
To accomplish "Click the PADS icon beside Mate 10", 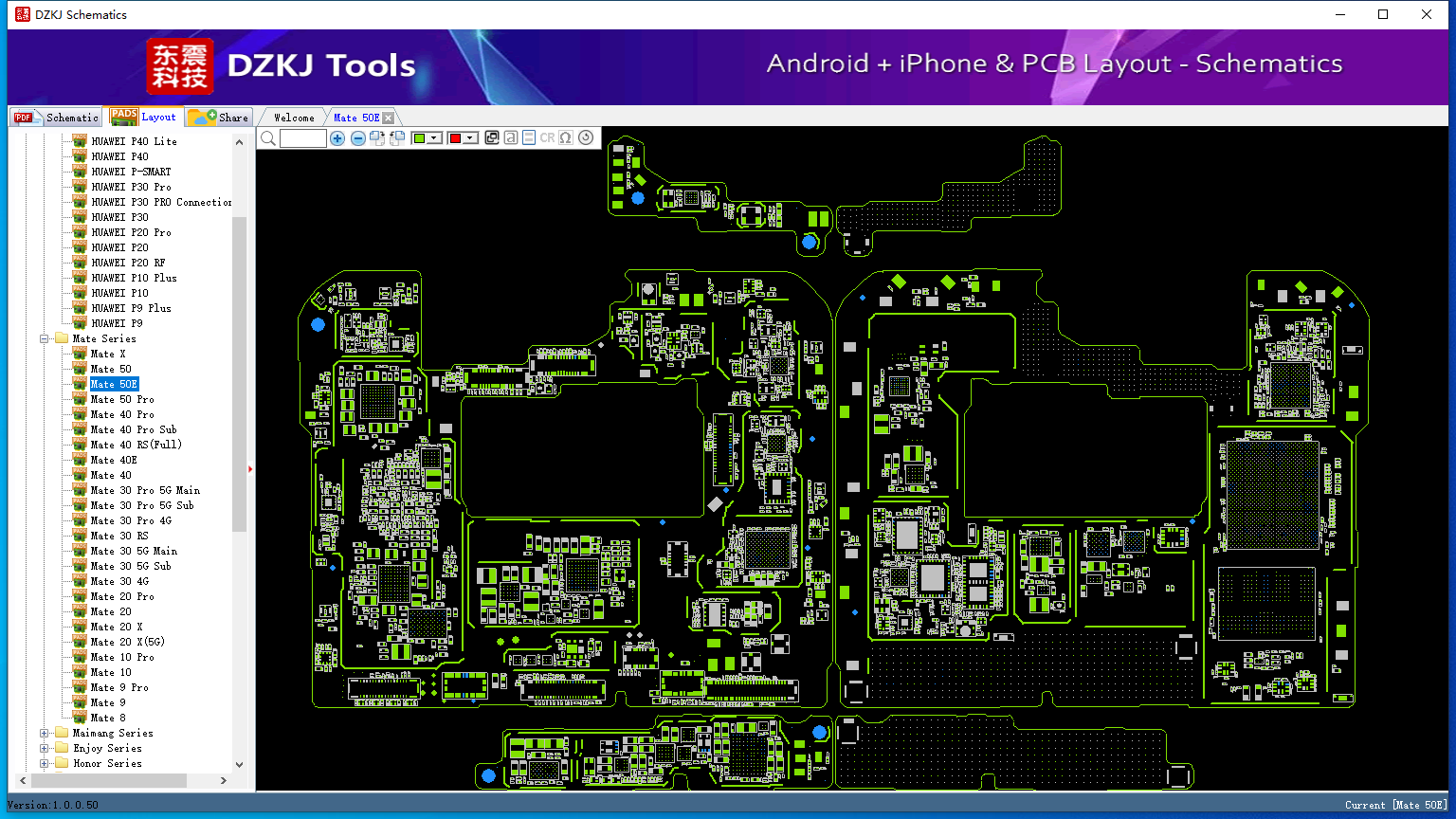I will click(x=80, y=672).
